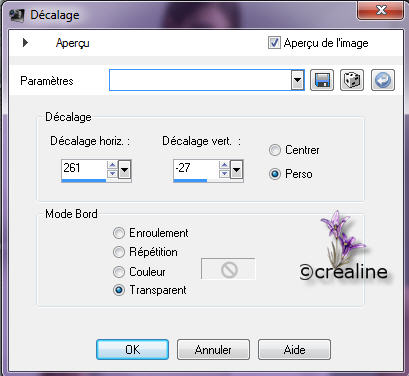Click the Décalage dialog title bar icon

[16, 15]
